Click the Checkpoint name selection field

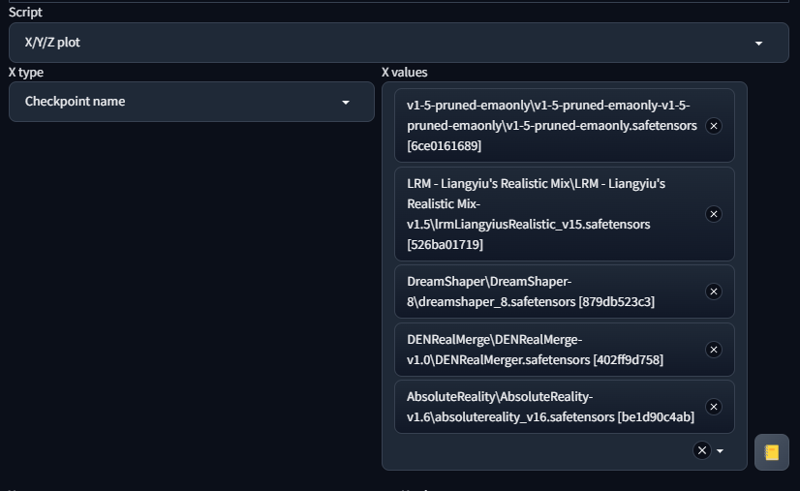click(191, 102)
